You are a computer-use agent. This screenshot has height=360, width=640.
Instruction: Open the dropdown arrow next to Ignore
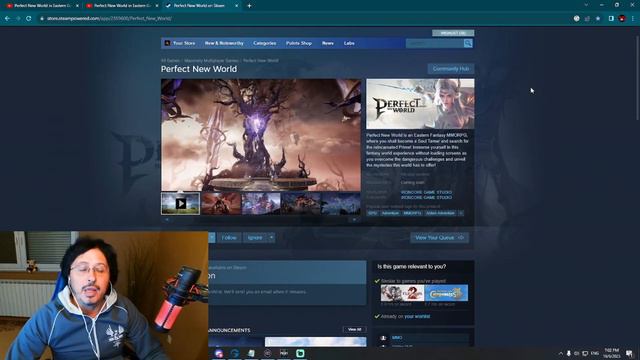pyautogui.click(x=271, y=238)
